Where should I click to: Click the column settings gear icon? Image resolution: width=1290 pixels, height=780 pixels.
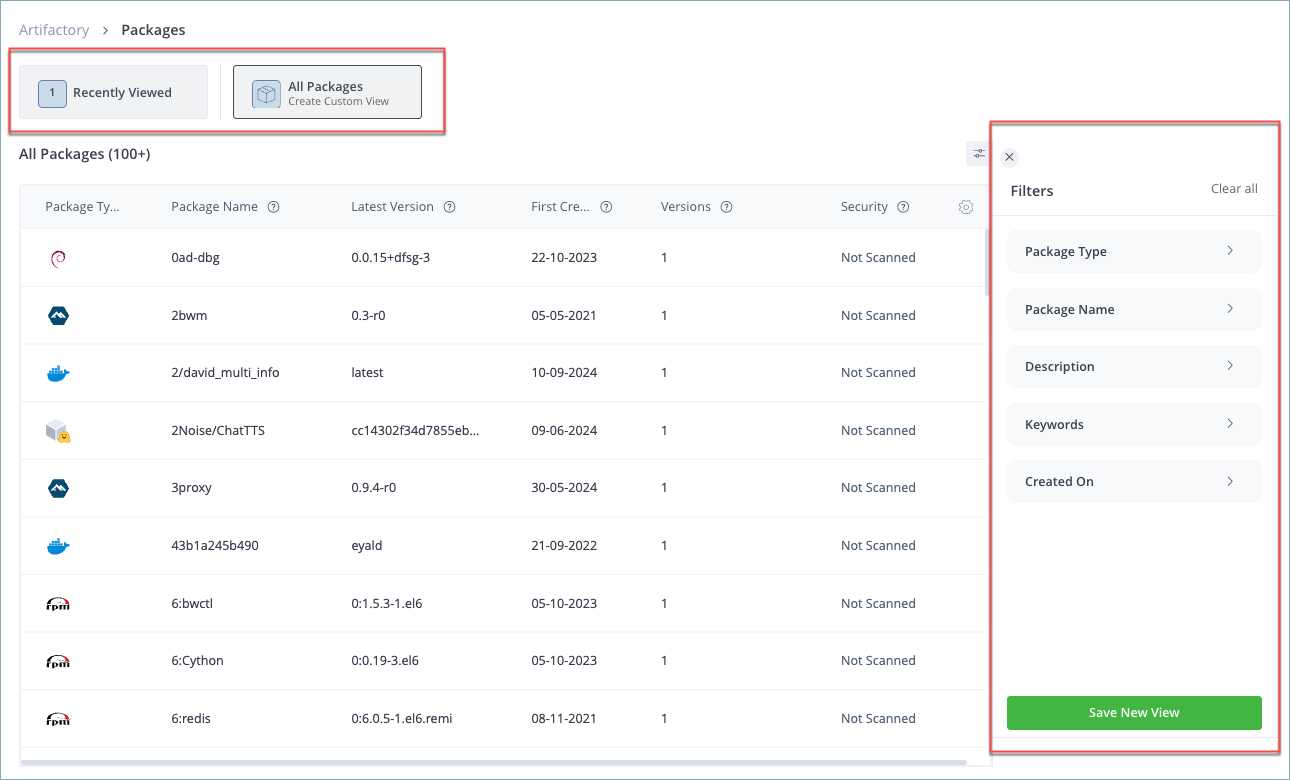click(x=965, y=206)
